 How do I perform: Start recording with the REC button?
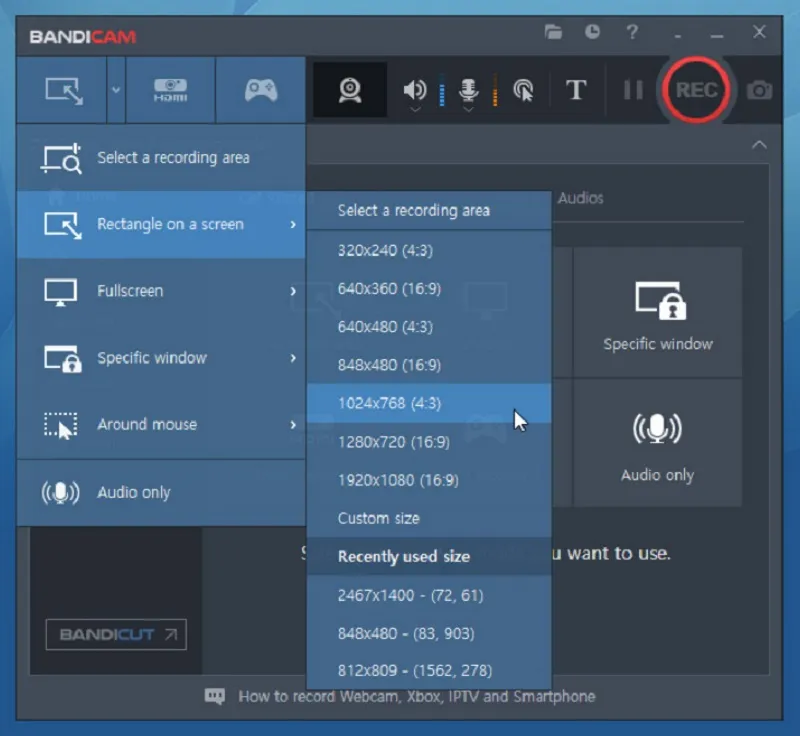point(696,90)
